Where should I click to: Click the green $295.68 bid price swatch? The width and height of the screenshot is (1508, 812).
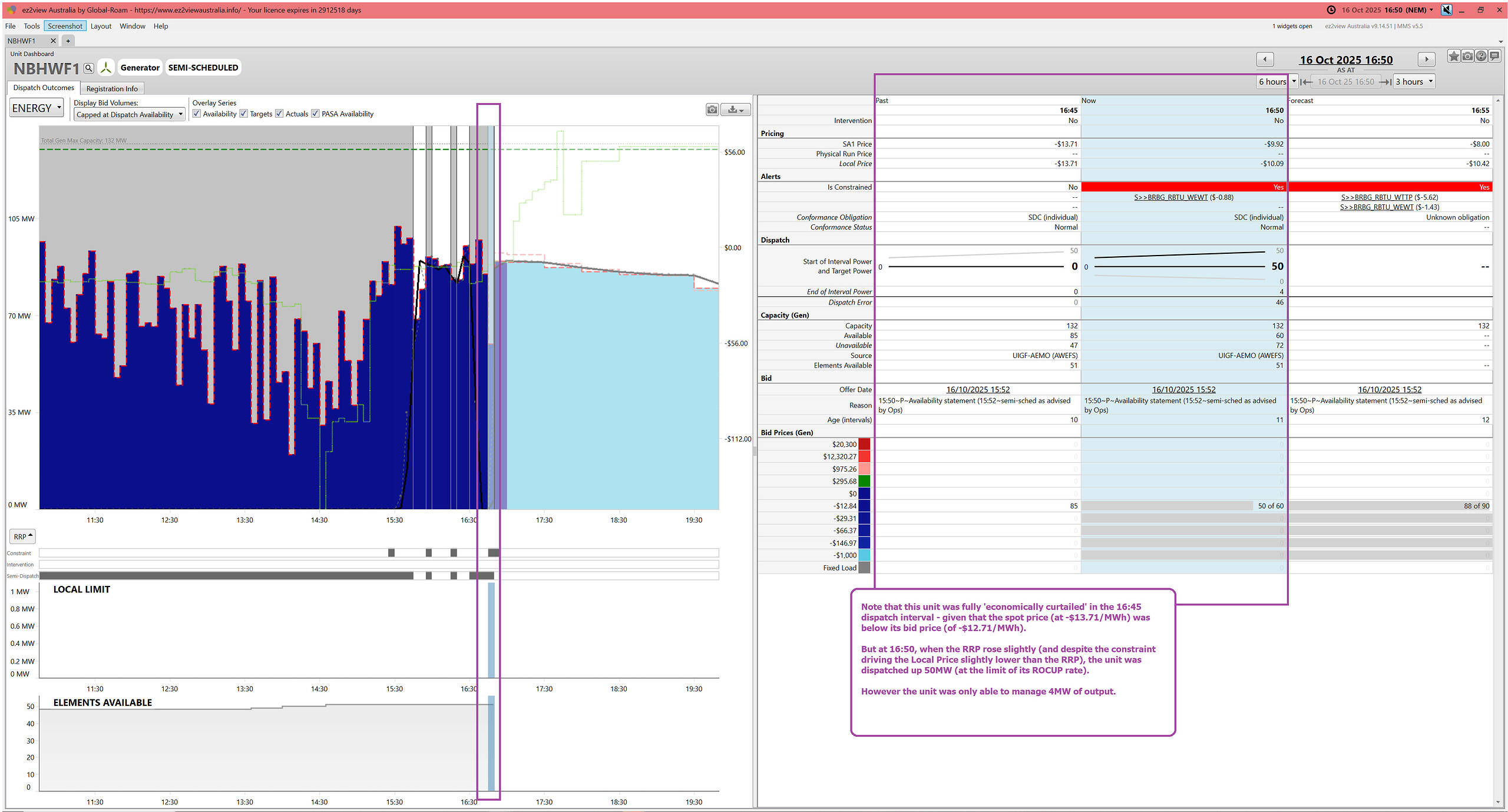[864, 482]
